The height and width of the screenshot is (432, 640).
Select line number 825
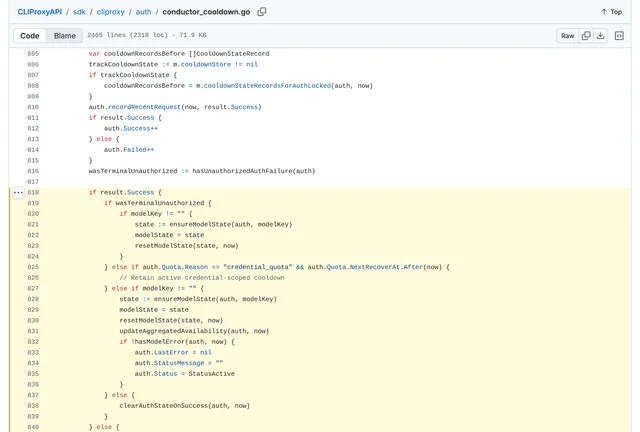[x=33, y=267]
